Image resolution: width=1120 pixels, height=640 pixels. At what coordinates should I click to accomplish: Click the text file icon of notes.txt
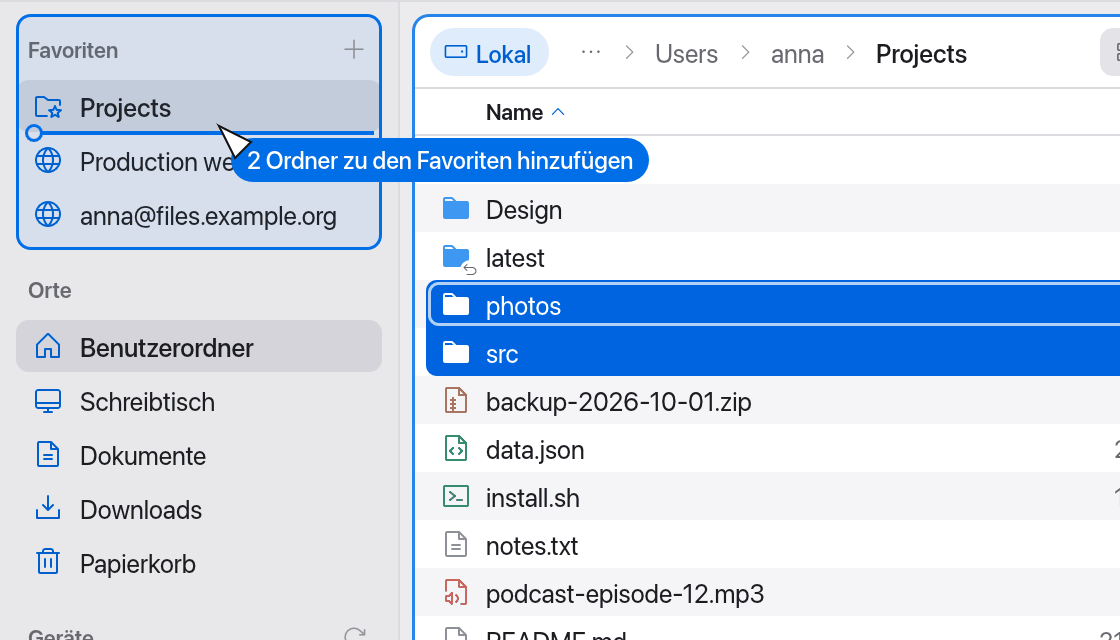coord(456,545)
